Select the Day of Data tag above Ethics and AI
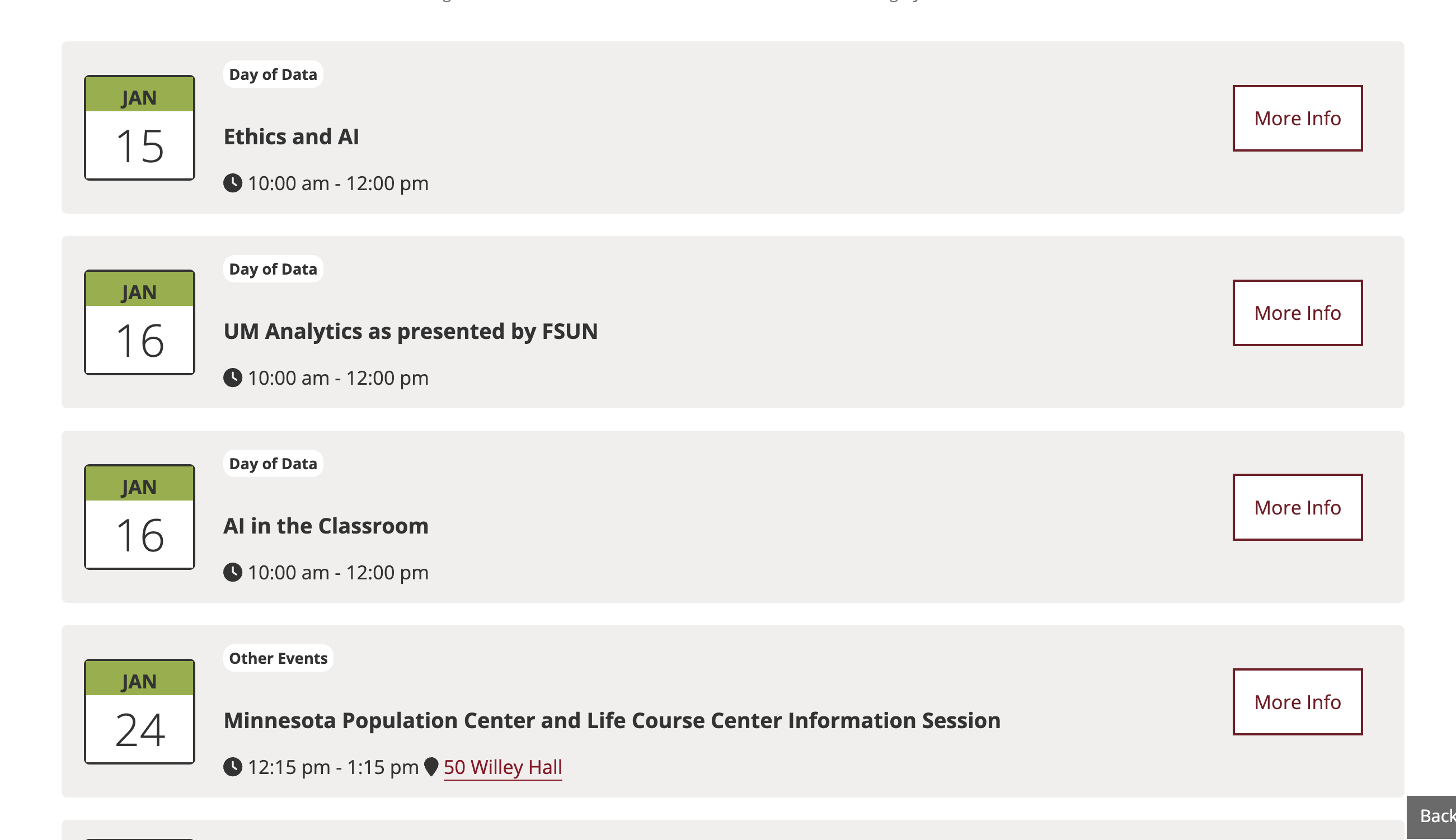The image size is (1456, 840). 273,74
